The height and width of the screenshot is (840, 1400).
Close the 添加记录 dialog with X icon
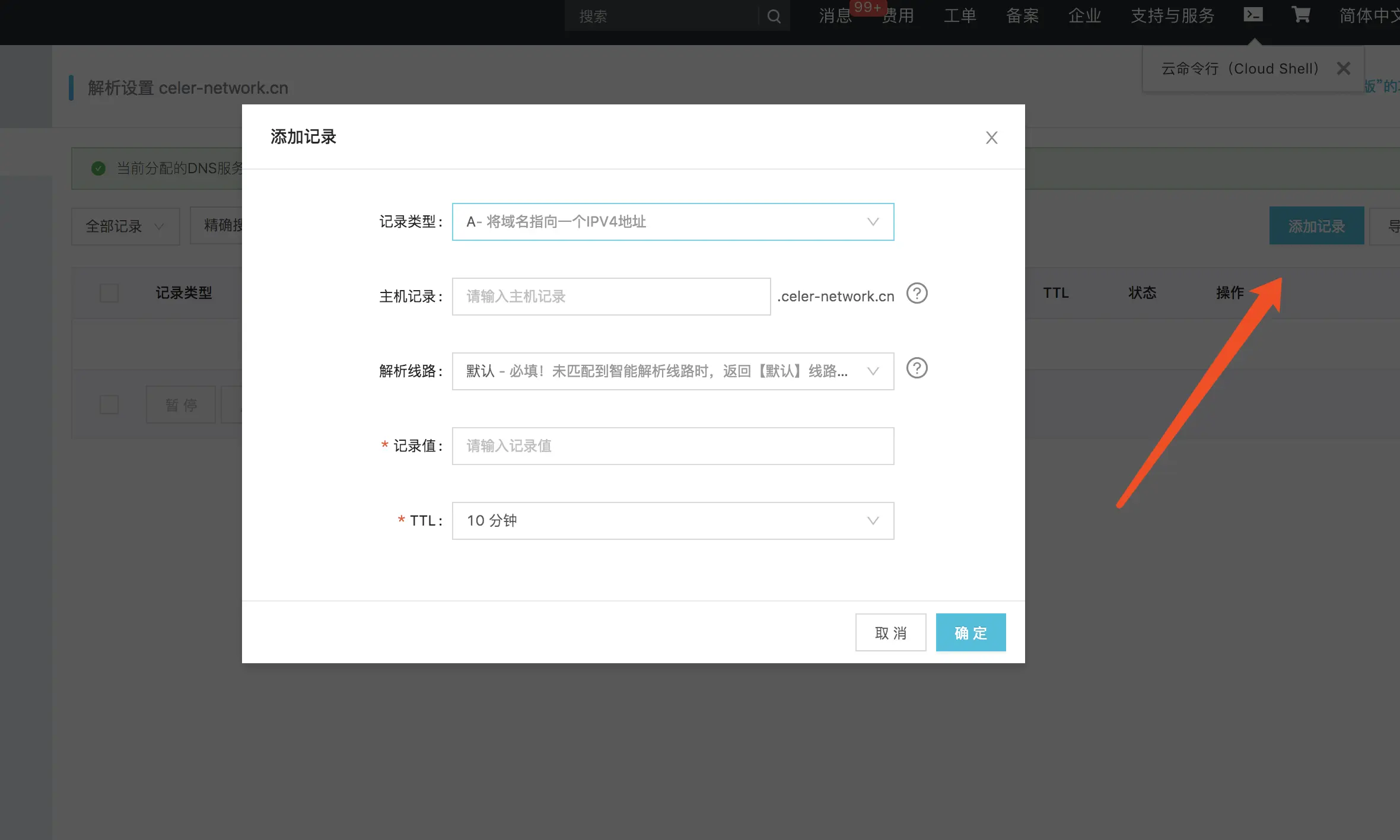(991, 138)
